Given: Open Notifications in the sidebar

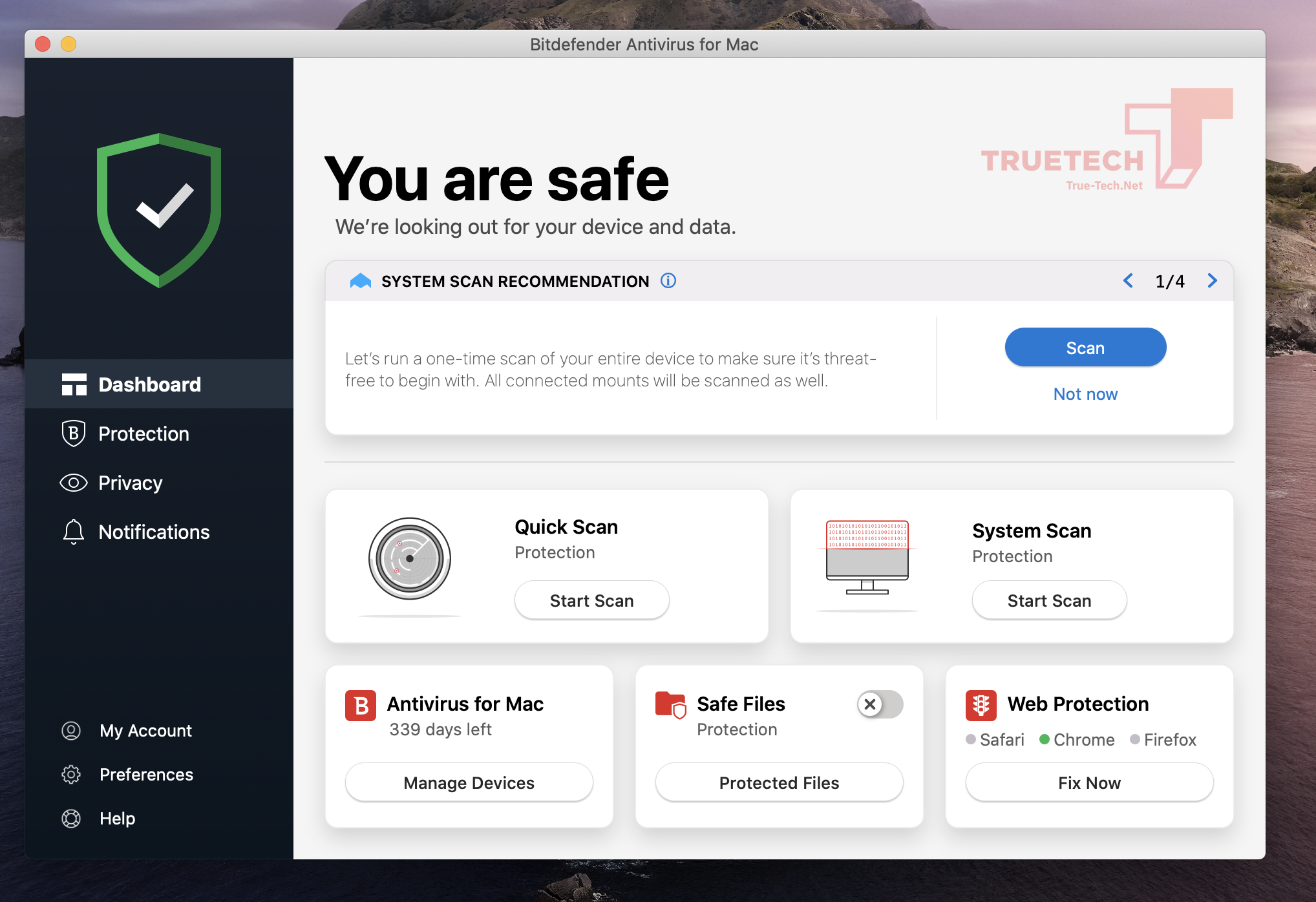Looking at the screenshot, I should click(x=154, y=532).
